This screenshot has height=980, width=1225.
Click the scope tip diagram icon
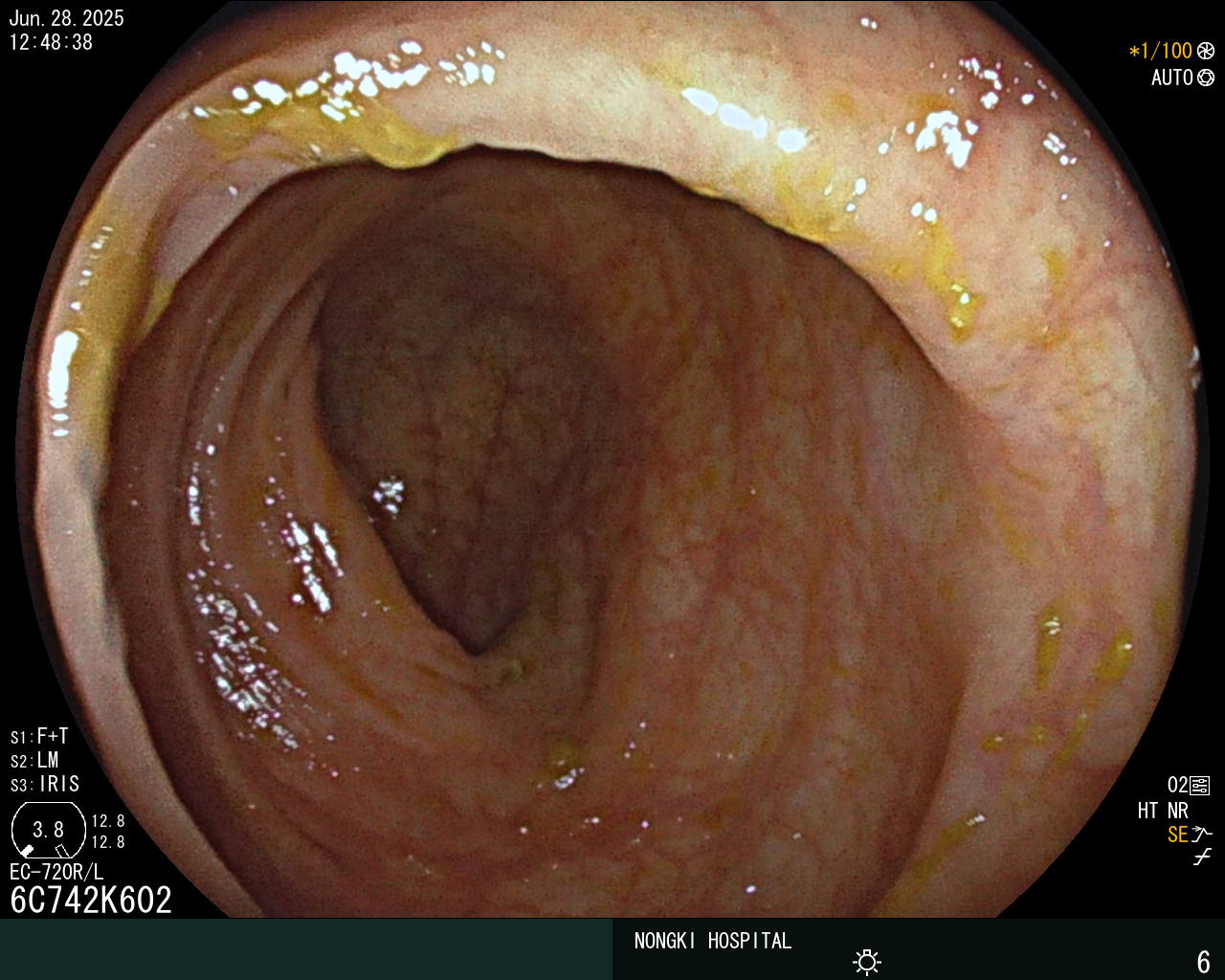48,830
